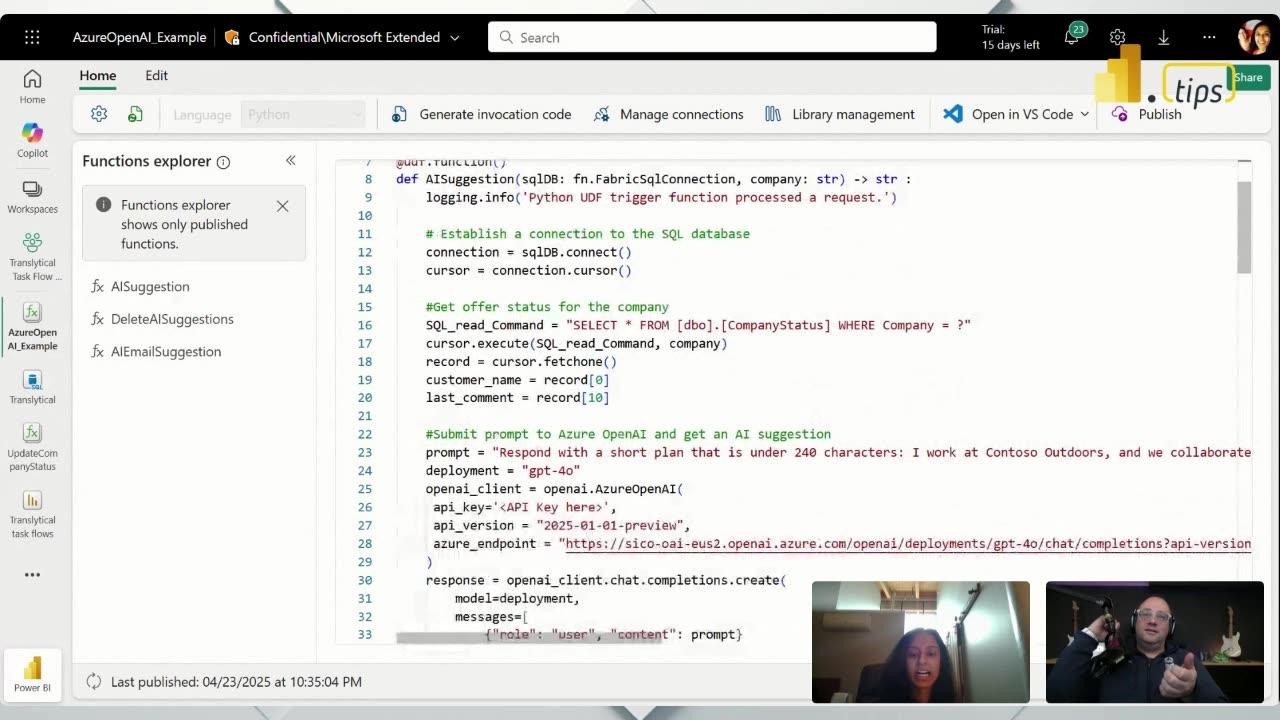Image resolution: width=1280 pixels, height=720 pixels.
Task: Open the top bar more options ellipsis
Action: [x=1209, y=37]
